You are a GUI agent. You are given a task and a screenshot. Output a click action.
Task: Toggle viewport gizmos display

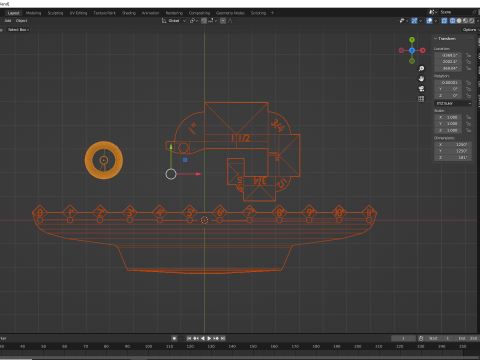coord(414,21)
